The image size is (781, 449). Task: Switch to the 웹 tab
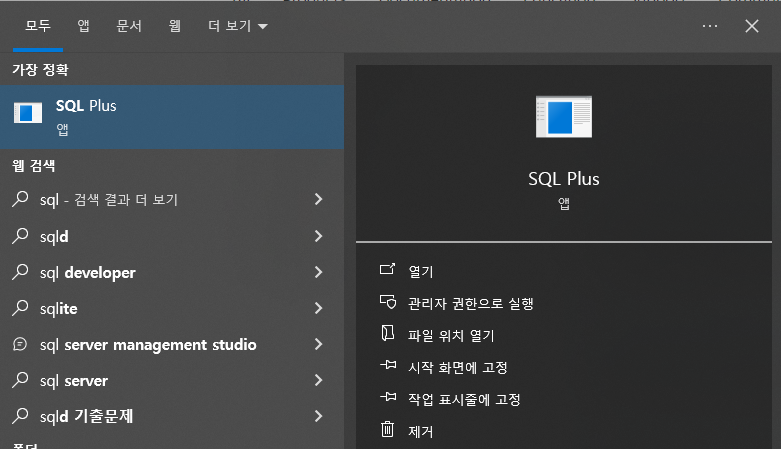174,26
